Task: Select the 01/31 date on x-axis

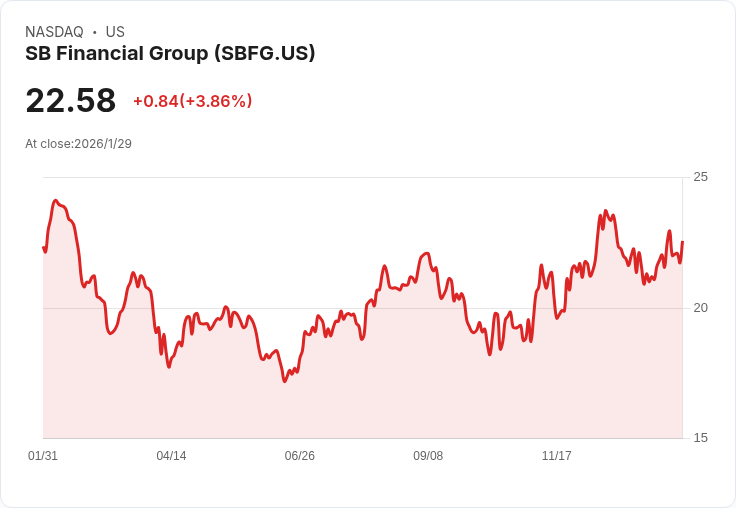Action: click(x=43, y=456)
